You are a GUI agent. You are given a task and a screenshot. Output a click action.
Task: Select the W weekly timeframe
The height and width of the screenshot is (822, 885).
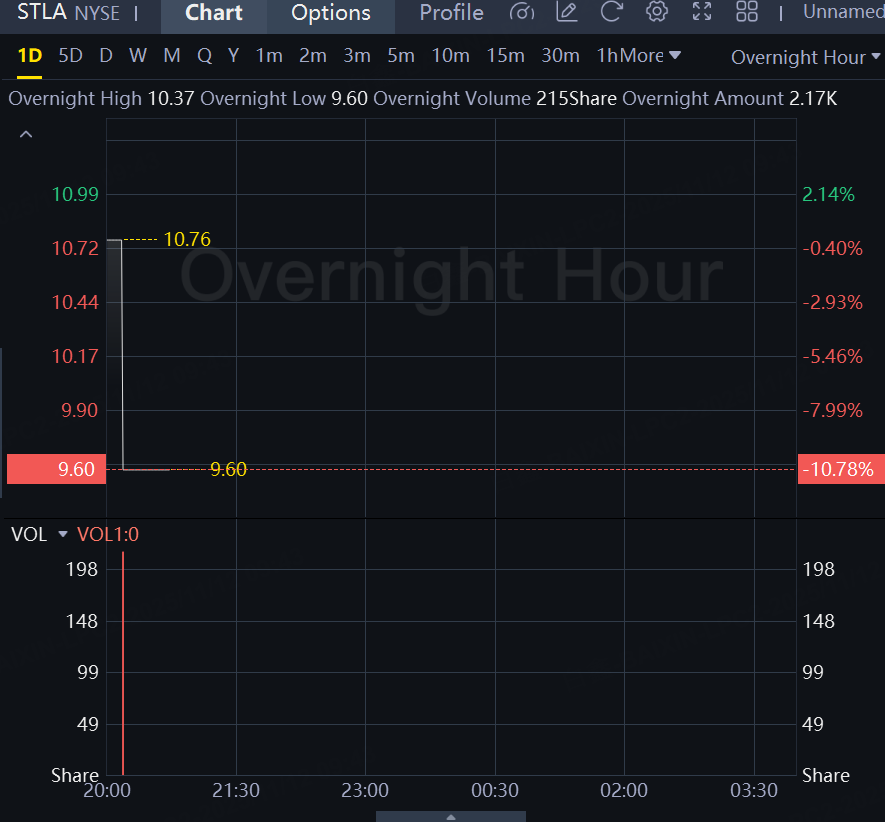(x=138, y=55)
